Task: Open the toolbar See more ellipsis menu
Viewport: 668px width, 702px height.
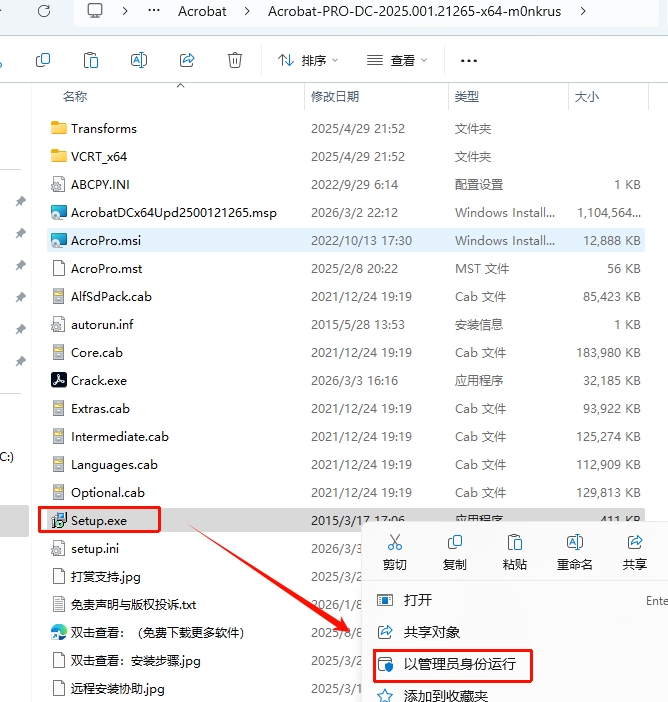Action: 469,60
